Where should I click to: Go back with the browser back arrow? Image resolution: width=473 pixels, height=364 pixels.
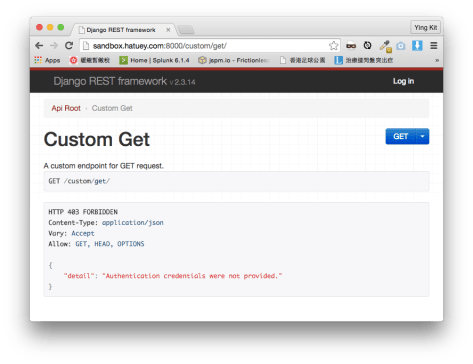[x=39, y=45]
